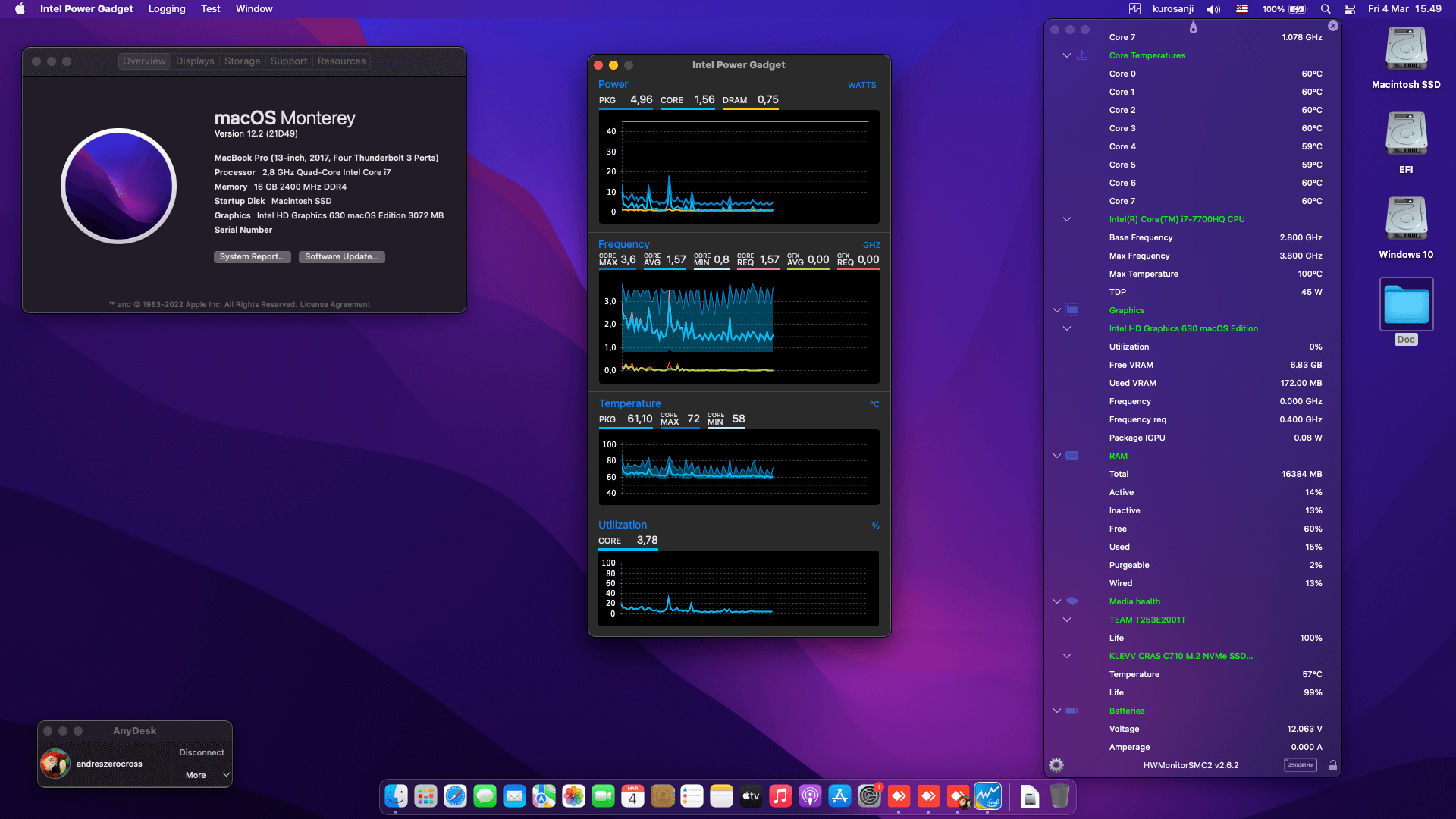
Task: Open the More dropdown in AnyDesk
Action: [200, 775]
